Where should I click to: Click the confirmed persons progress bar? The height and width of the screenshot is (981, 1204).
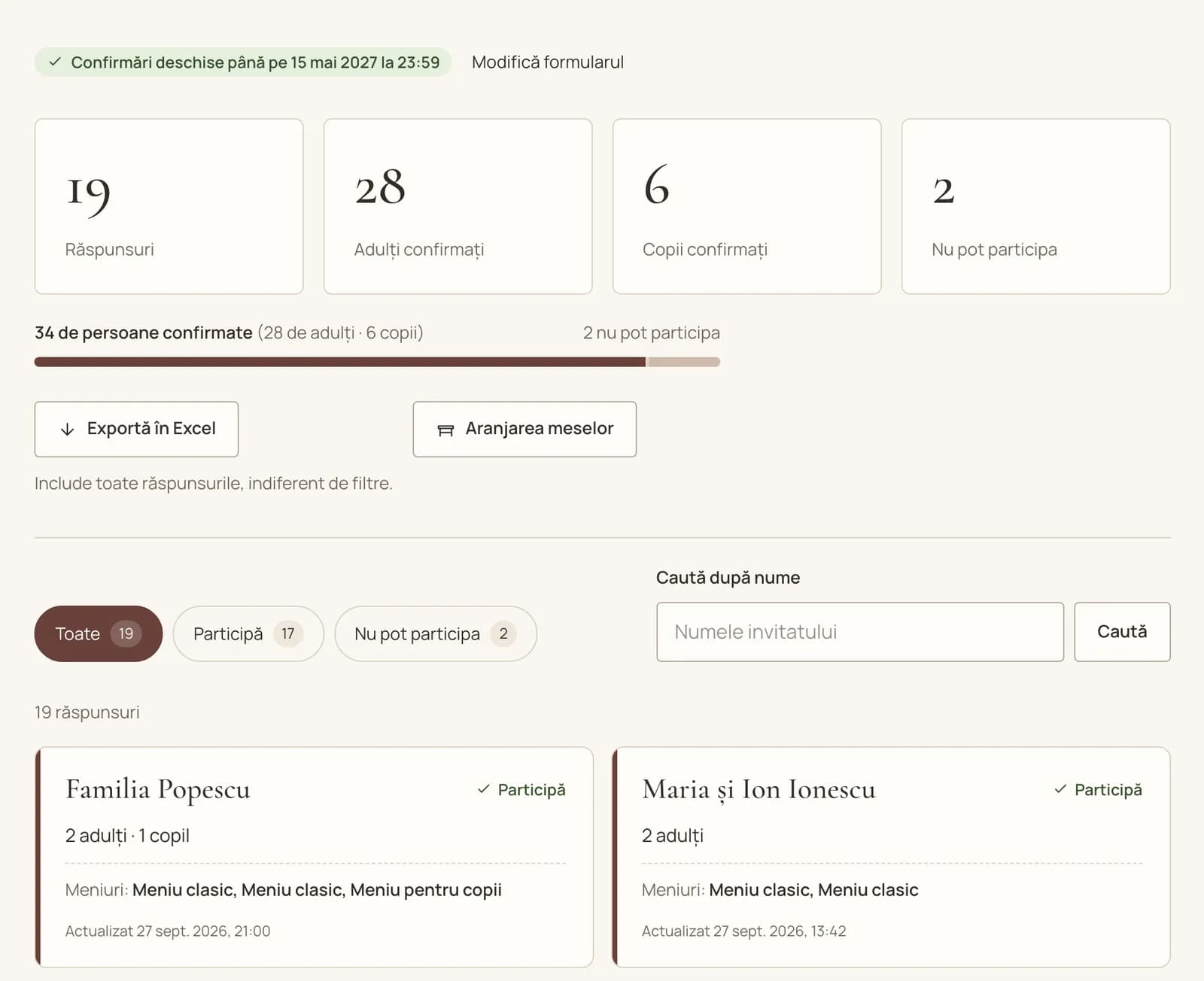pyautogui.click(x=377, y=362)
